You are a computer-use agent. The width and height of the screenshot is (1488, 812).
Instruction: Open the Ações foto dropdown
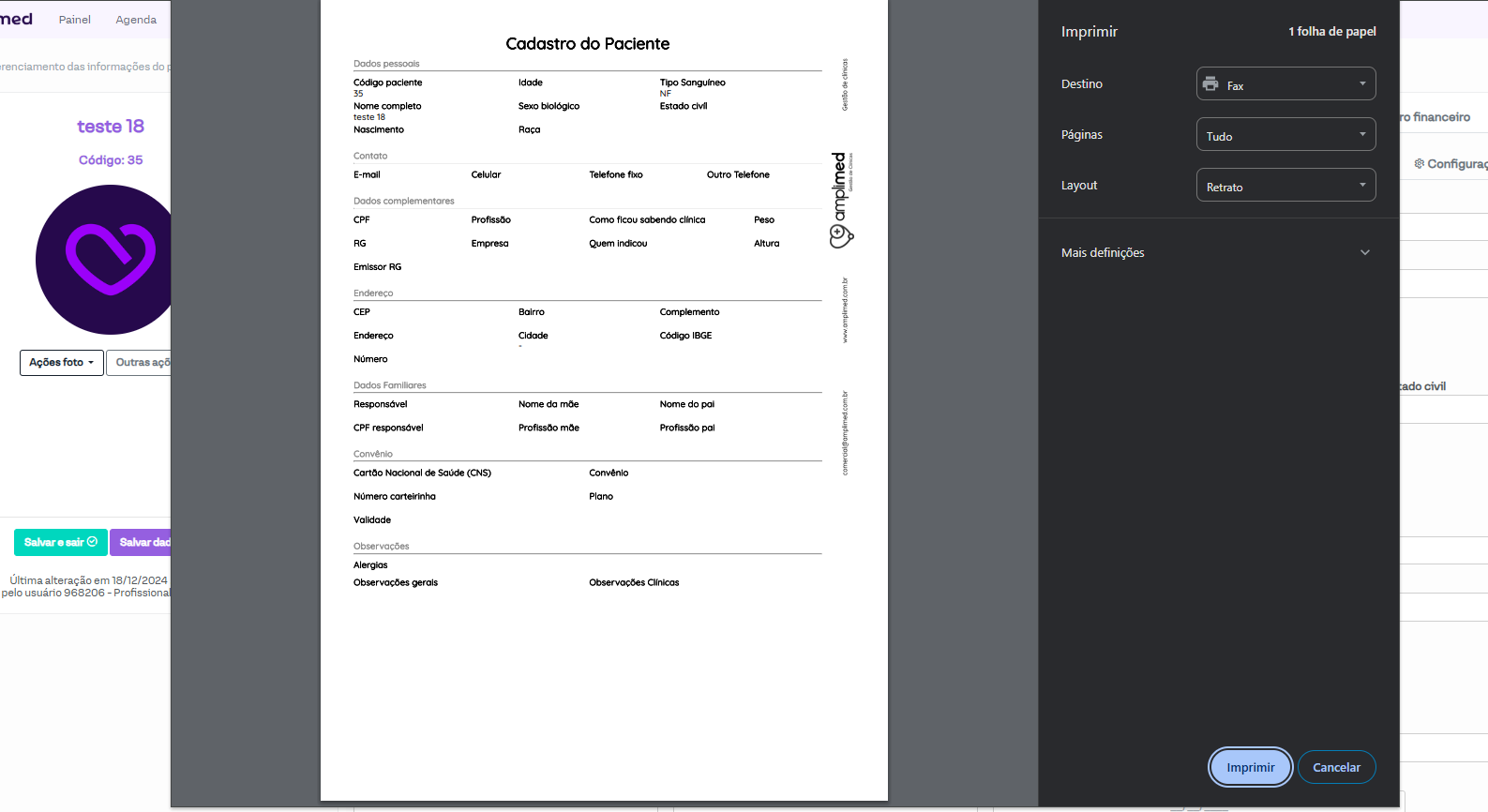(62, 363)
